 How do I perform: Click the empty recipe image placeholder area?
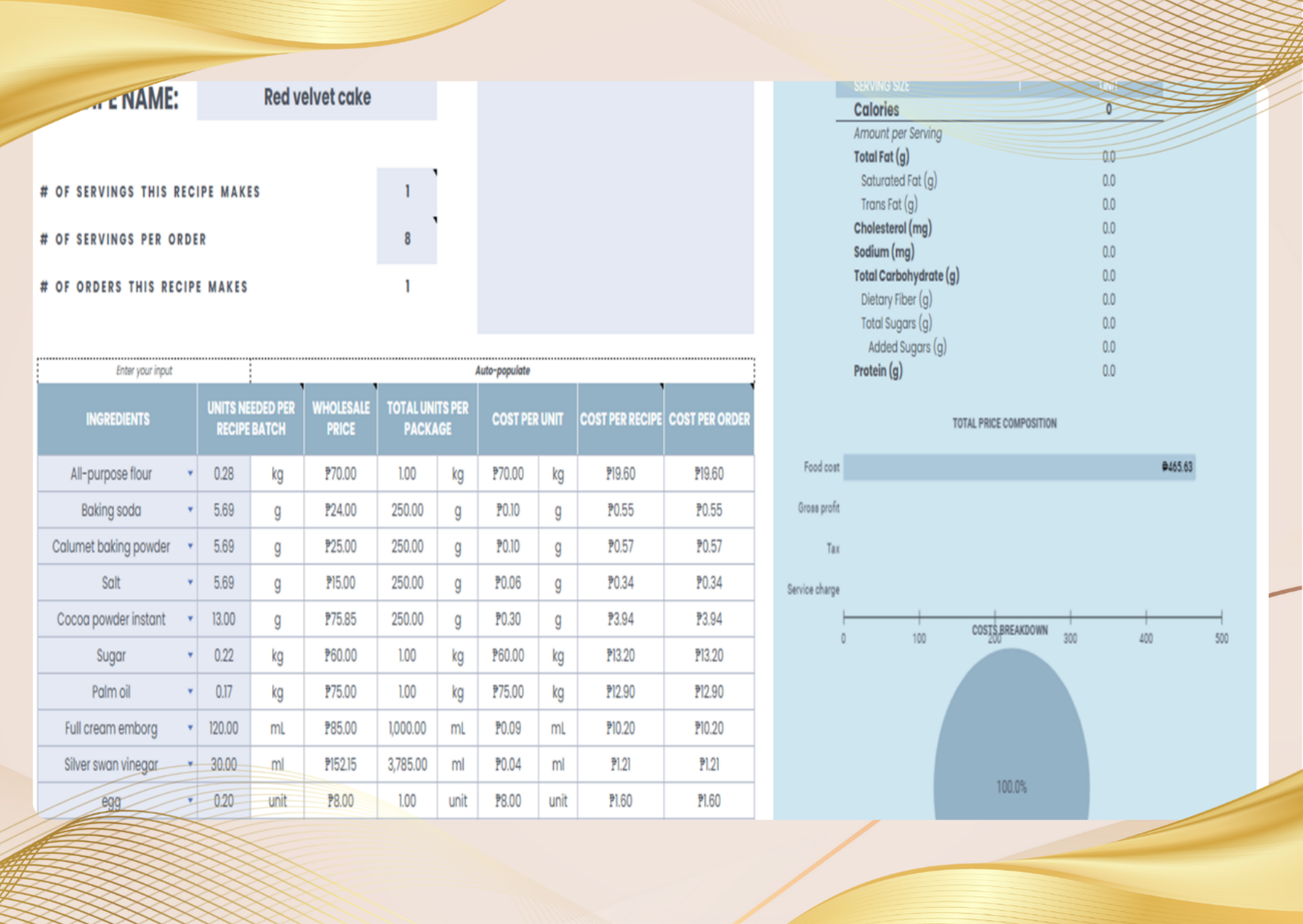tap(615, 209)
